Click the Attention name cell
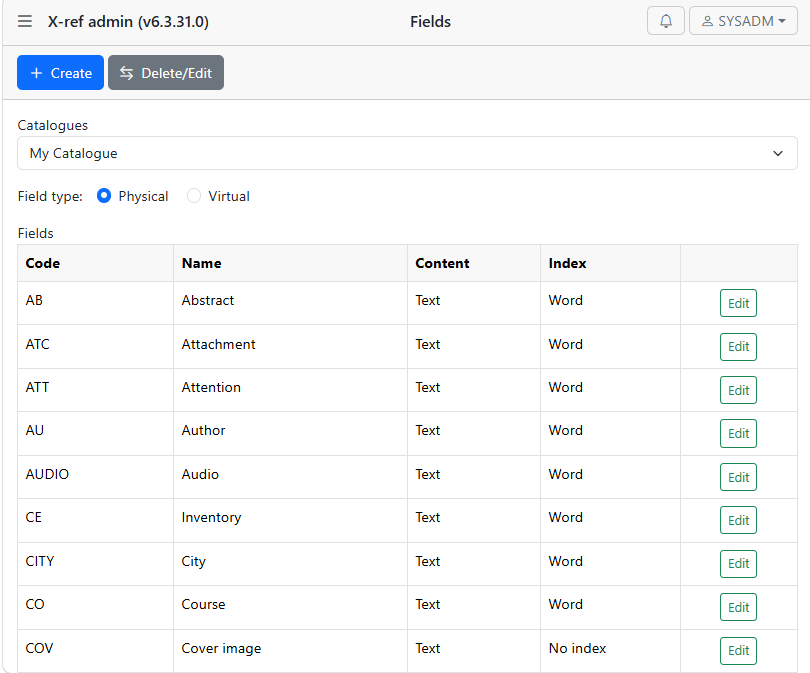Viewport: 810px width, 673px height. 290,390
